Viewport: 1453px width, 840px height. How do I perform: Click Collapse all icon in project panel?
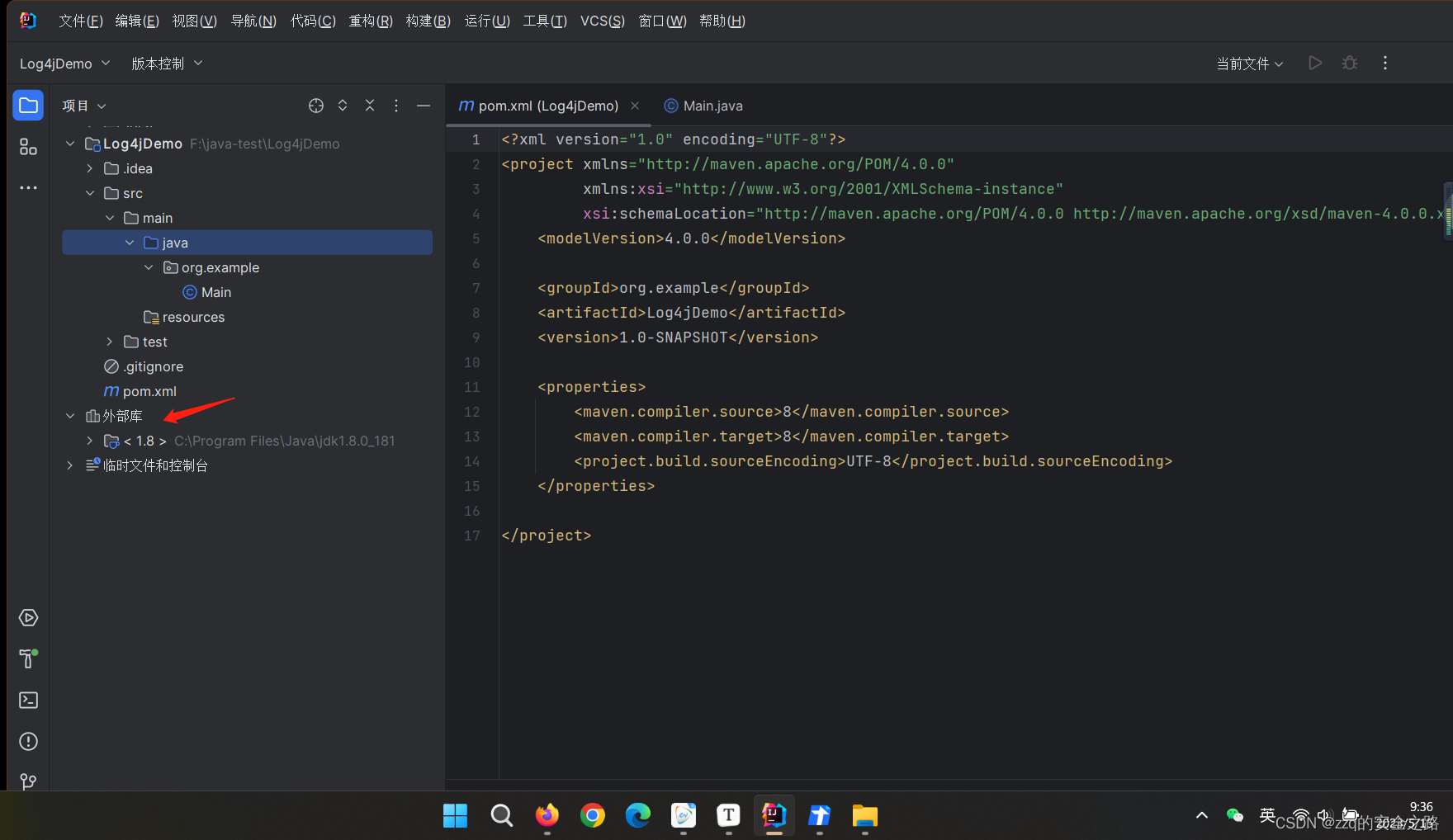[370, 106]
